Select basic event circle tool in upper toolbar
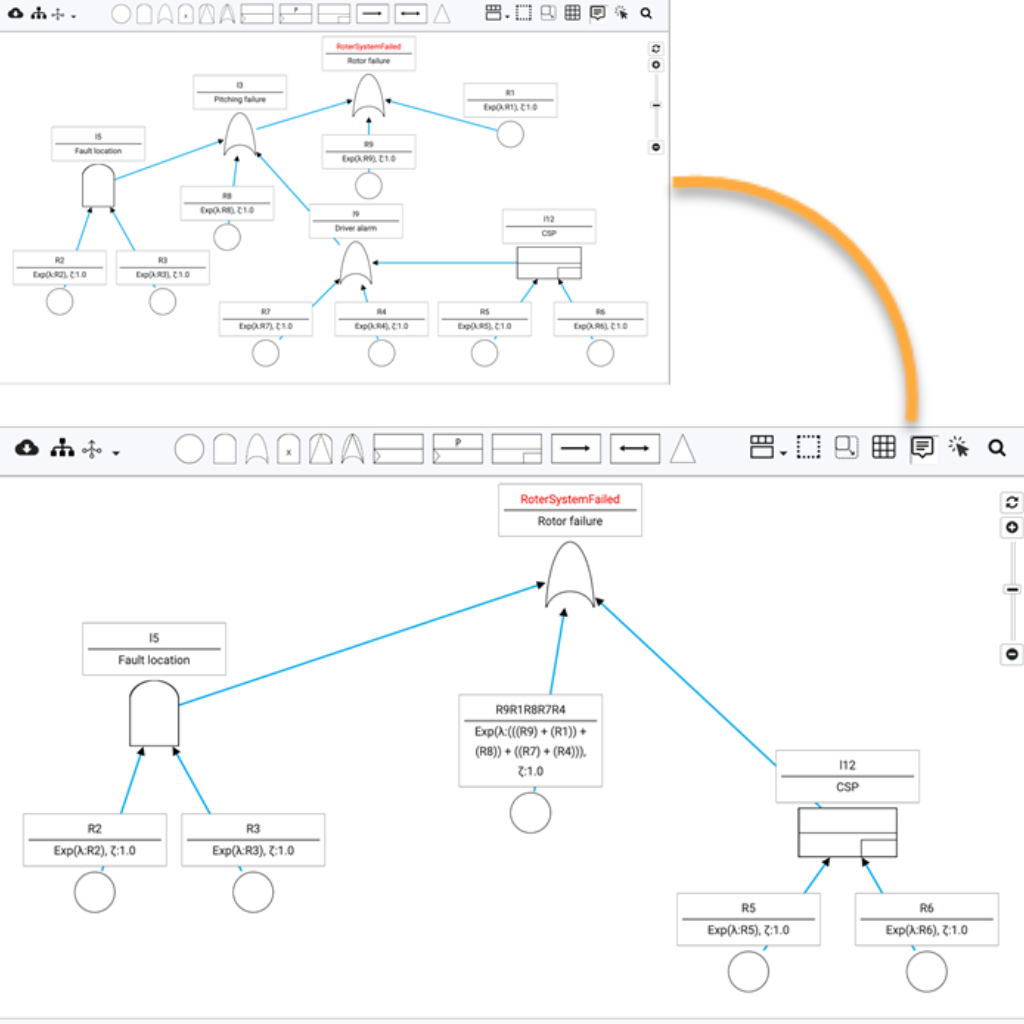 pos(121,14)
